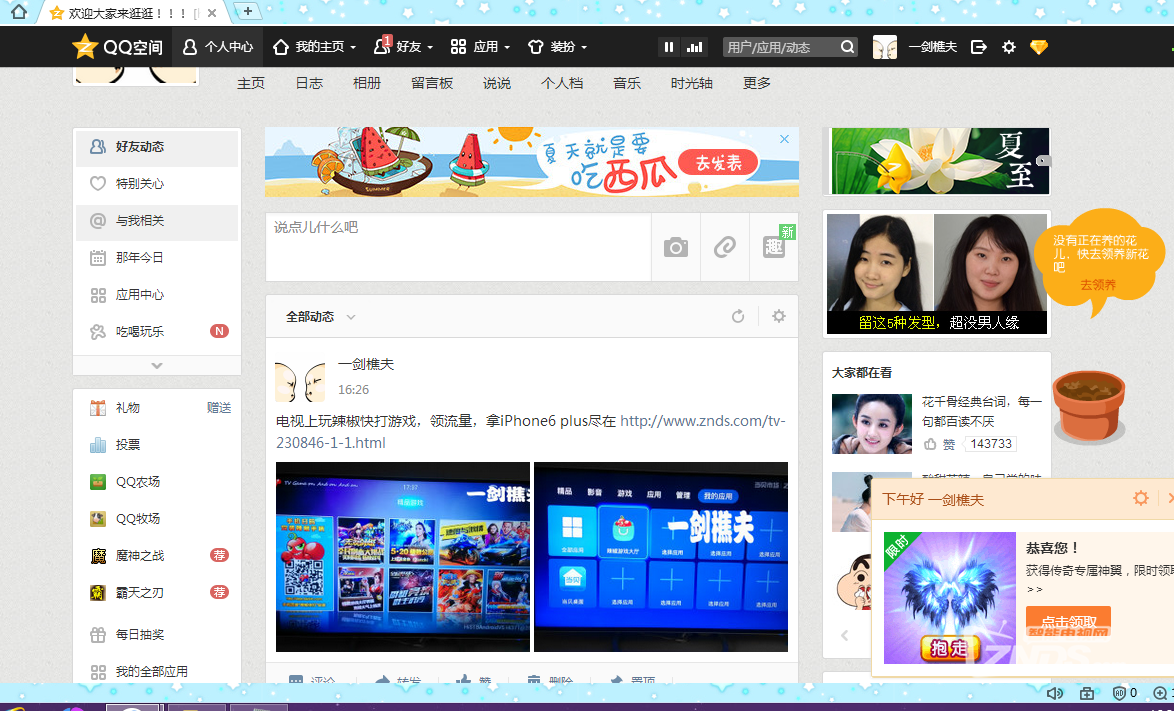Open 魔神之战 game icon
Viewport: 1174px width, 711px height.
98,556
